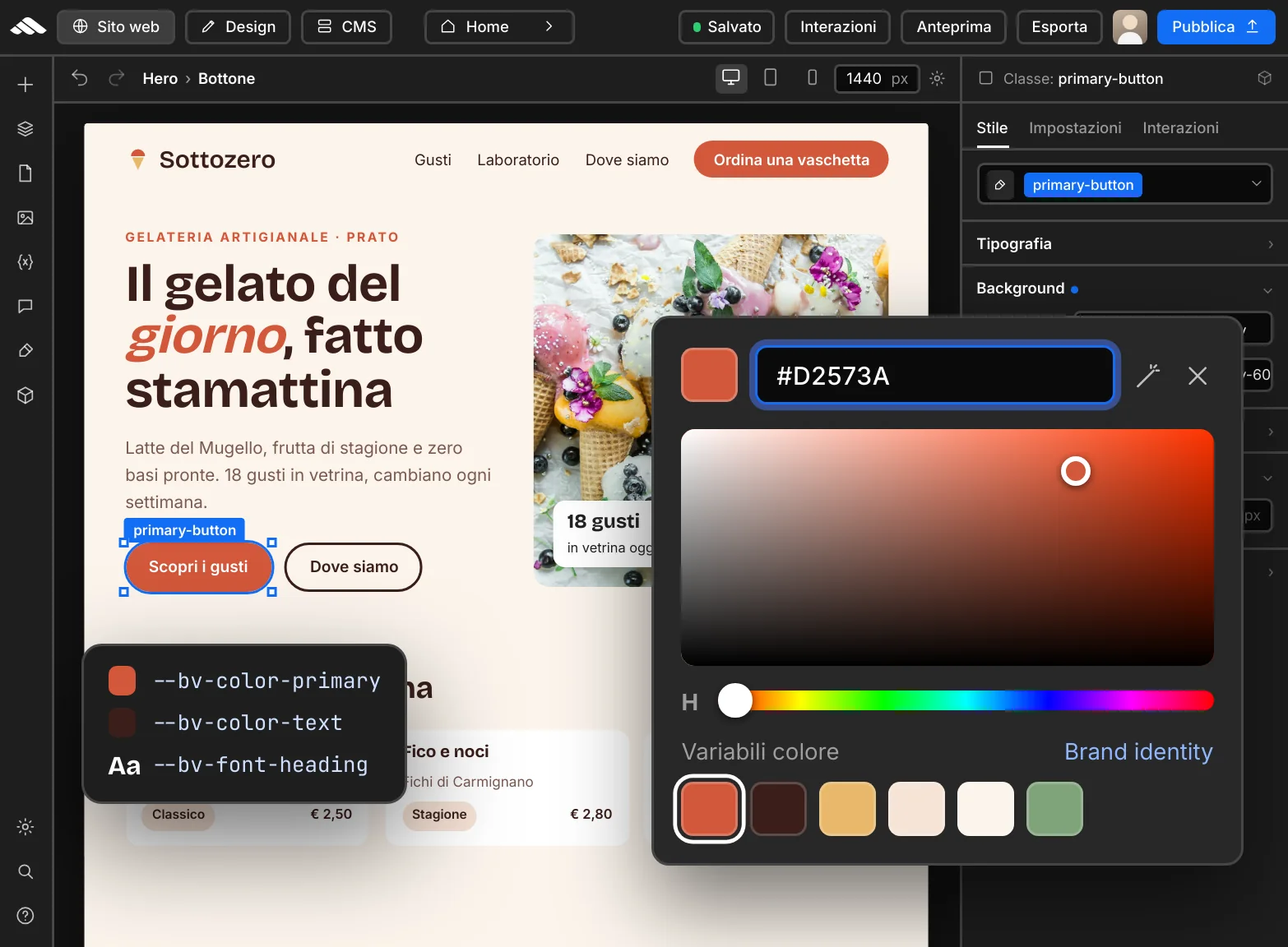Open the layers panel icon
1288x947 pixels.
[x=25, y=129]
